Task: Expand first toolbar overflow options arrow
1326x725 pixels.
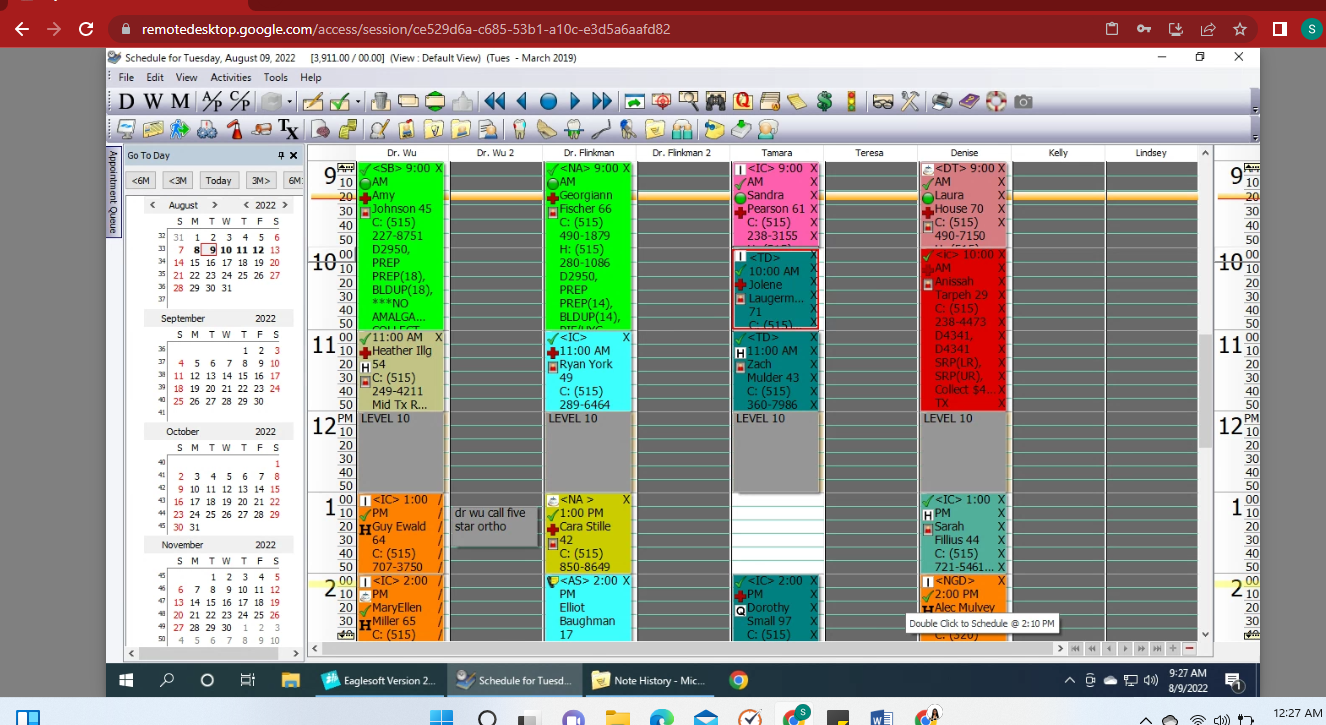Action: [1254, 101]
